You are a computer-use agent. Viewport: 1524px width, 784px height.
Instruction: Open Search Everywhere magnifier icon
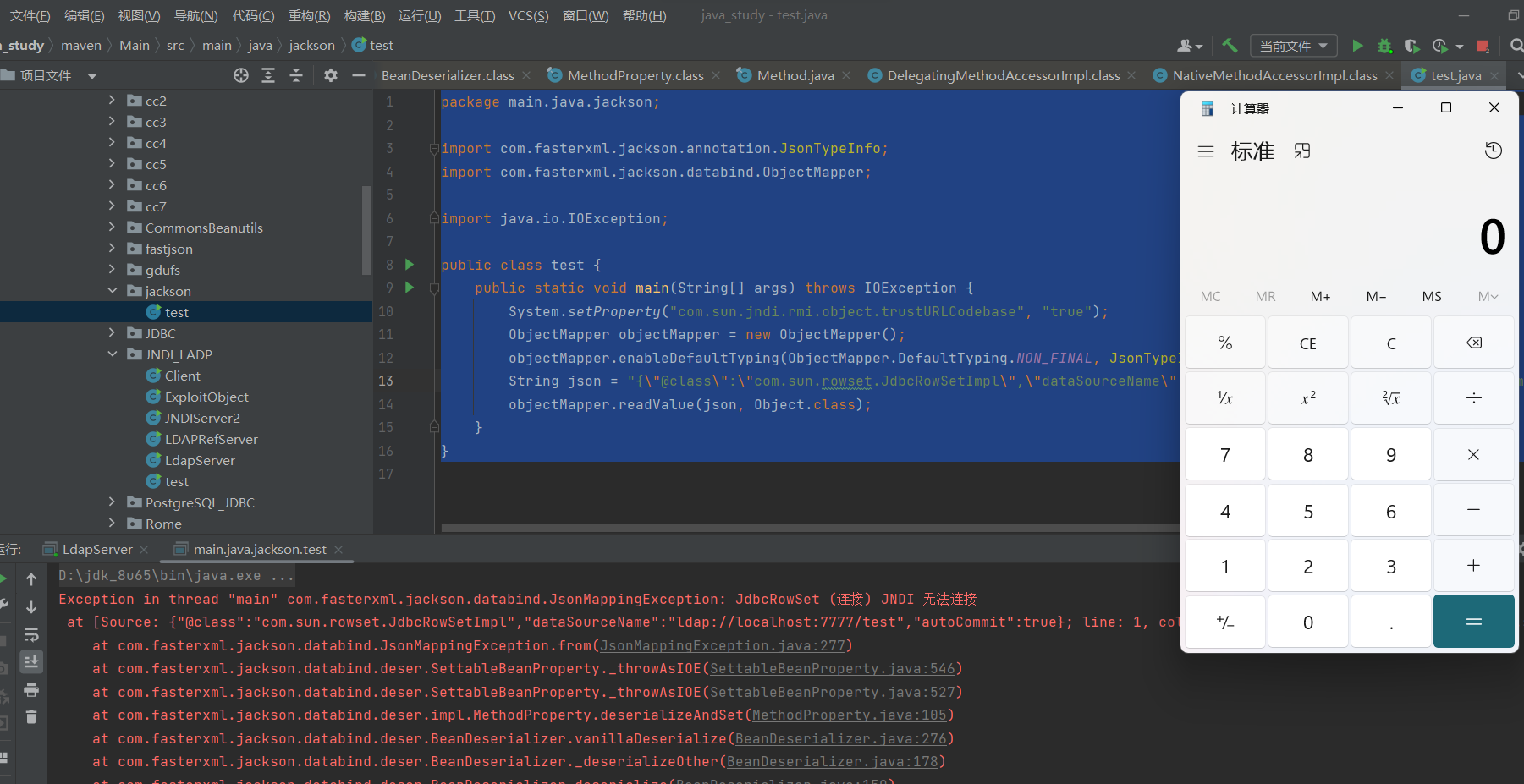tap(1516, 46)
